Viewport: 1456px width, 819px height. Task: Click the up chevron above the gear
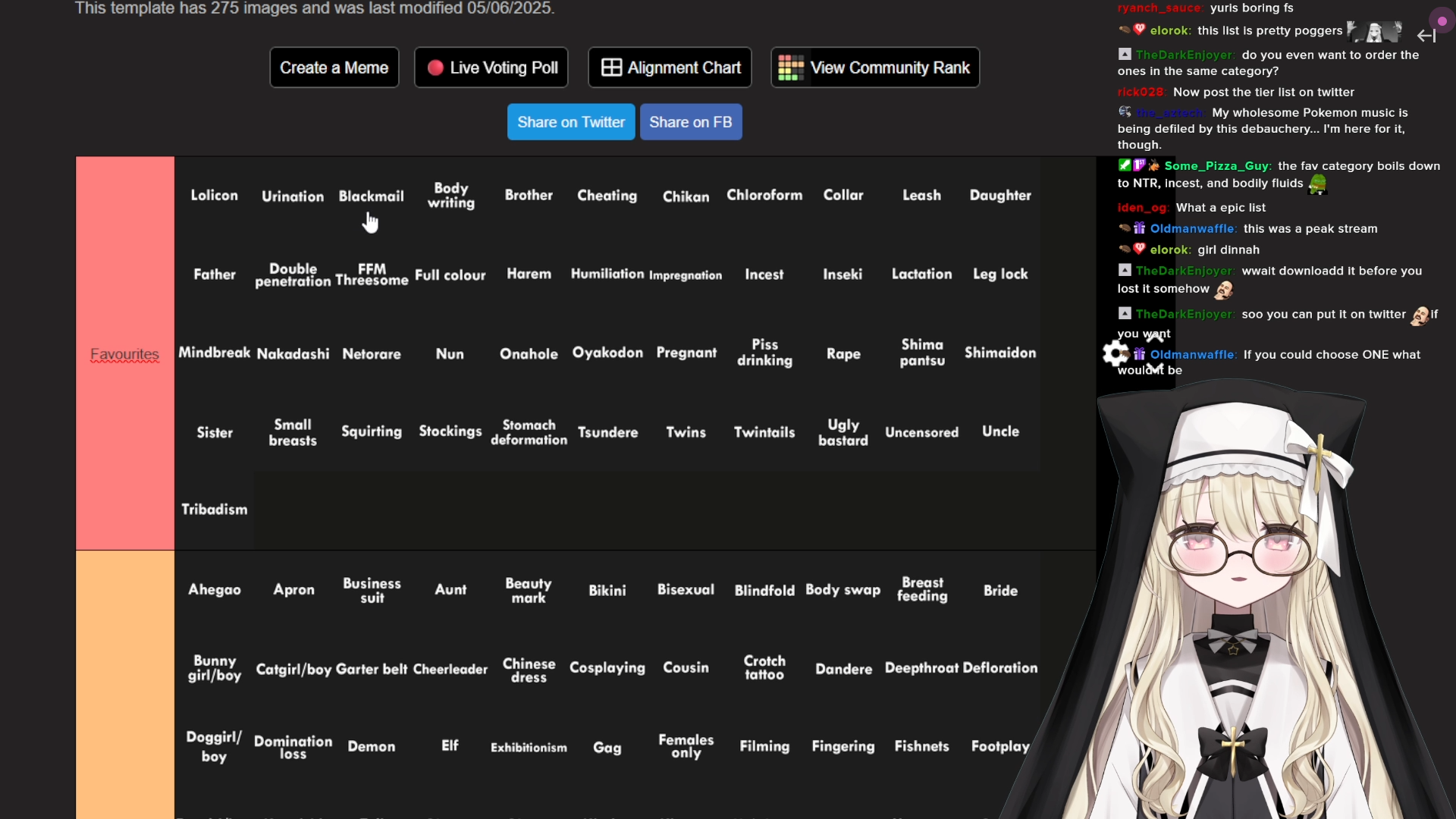pyautogui.click(x=1154, y=337)
